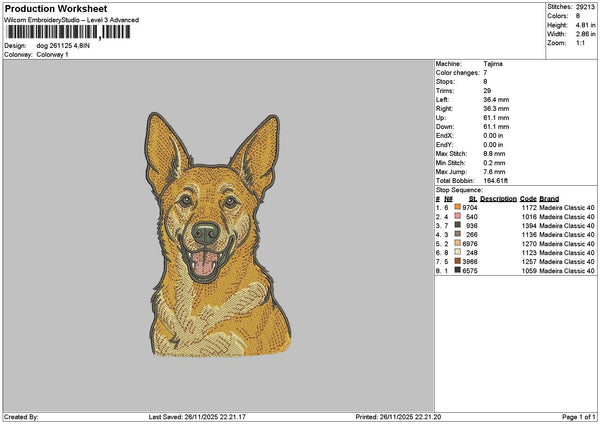Click 'Wilcom EmbroideryStudio – Level 3 Advanced' text
Viewport: 600px width, 424px height.
(72, 20)
